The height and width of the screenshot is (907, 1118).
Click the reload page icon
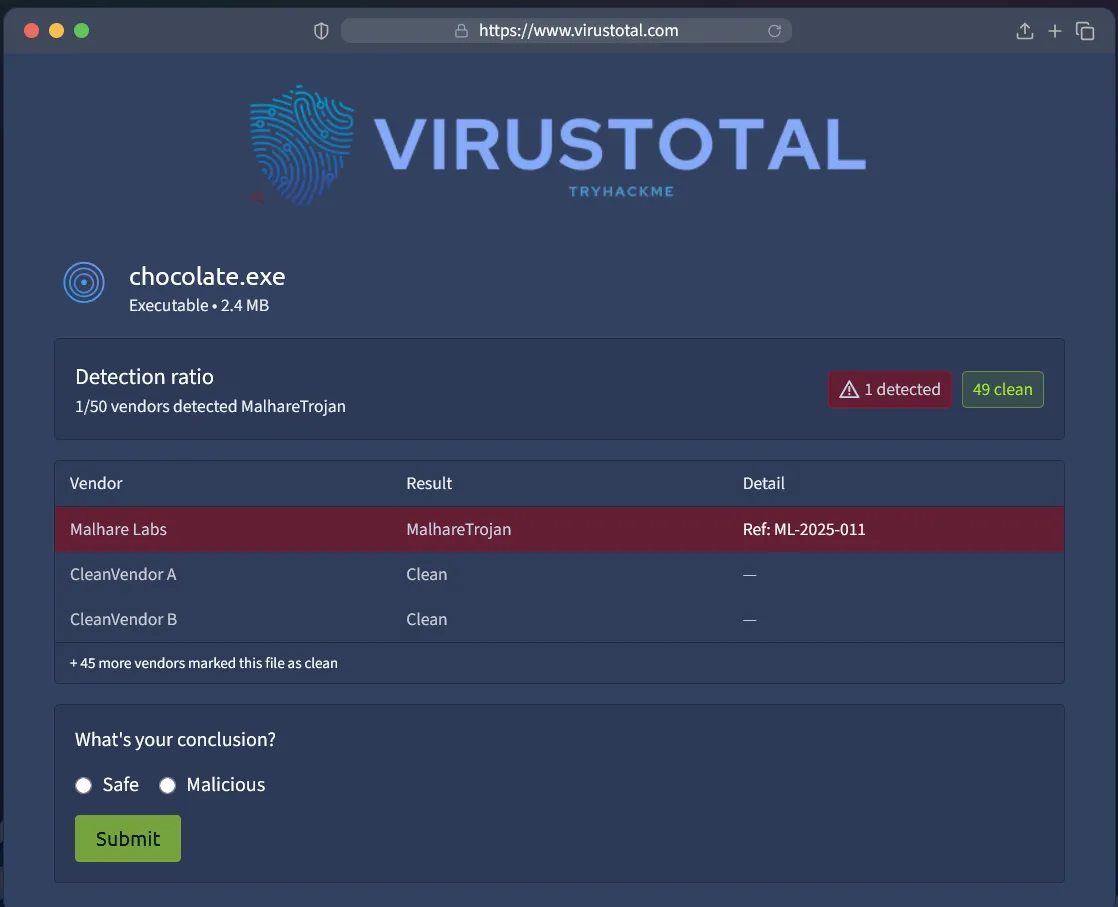774,31
